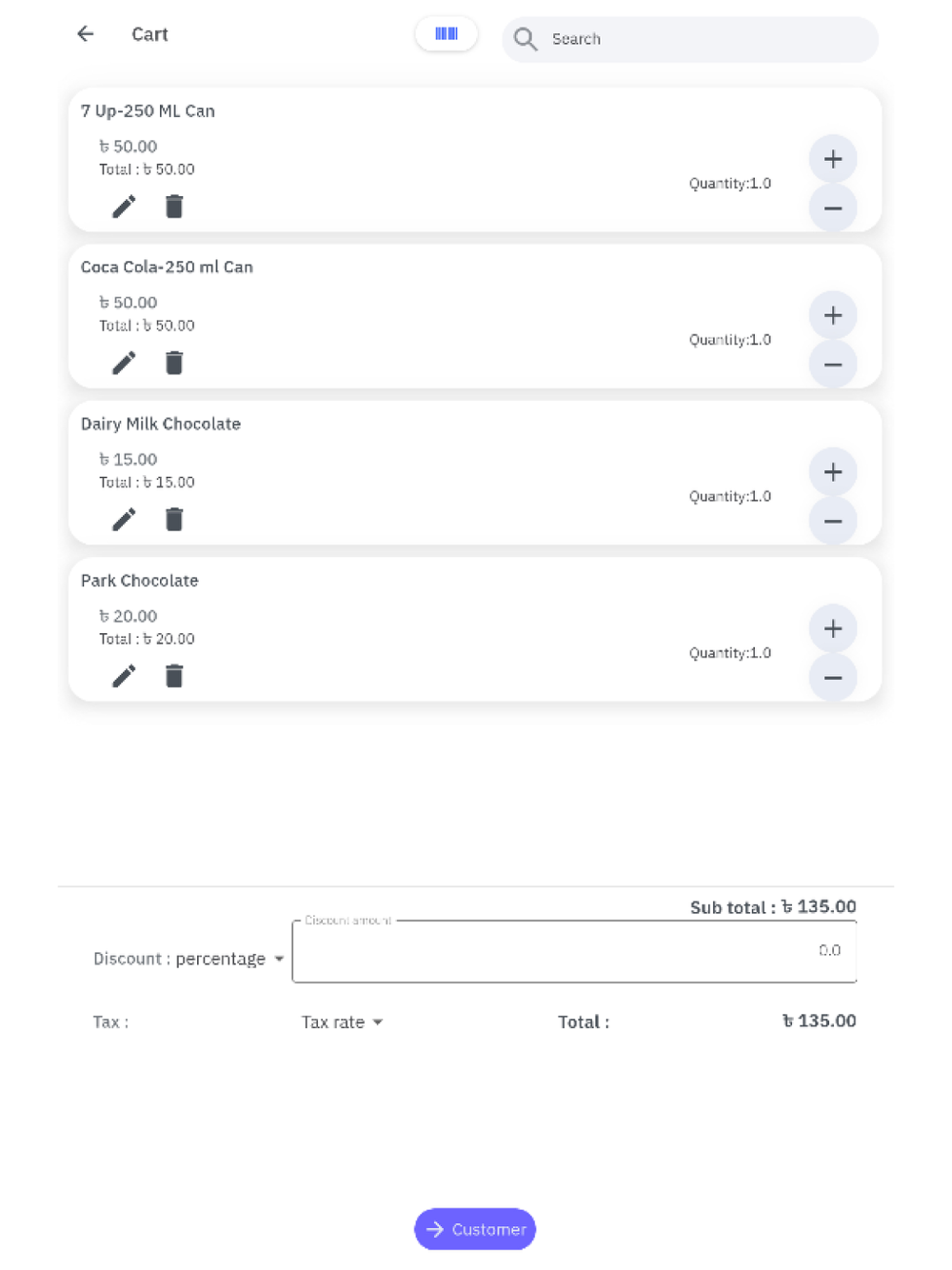Decrease quantity of Coca Cola-250 ml Can

[832, 365]
